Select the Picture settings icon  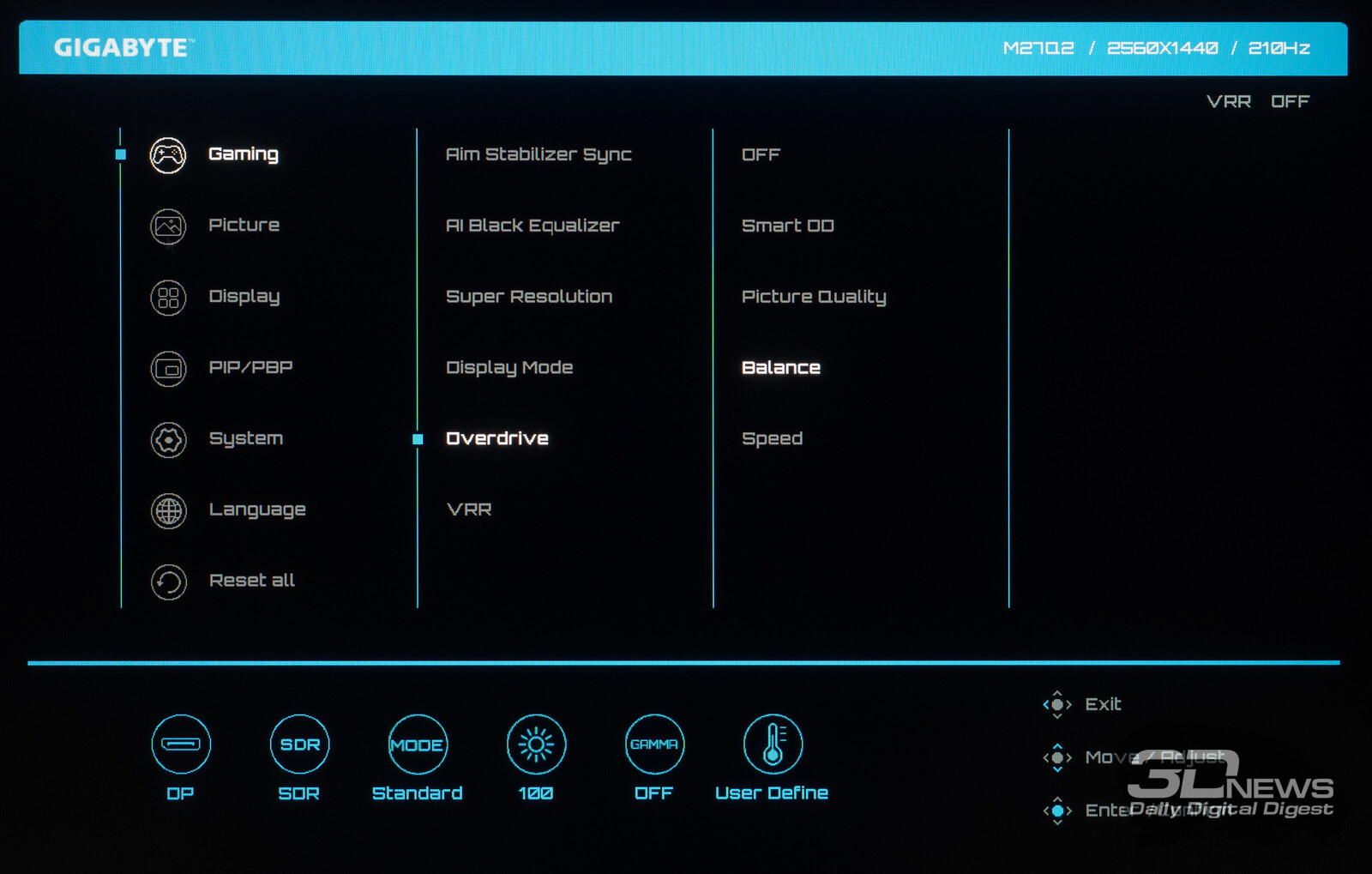(x=168, y=226)
